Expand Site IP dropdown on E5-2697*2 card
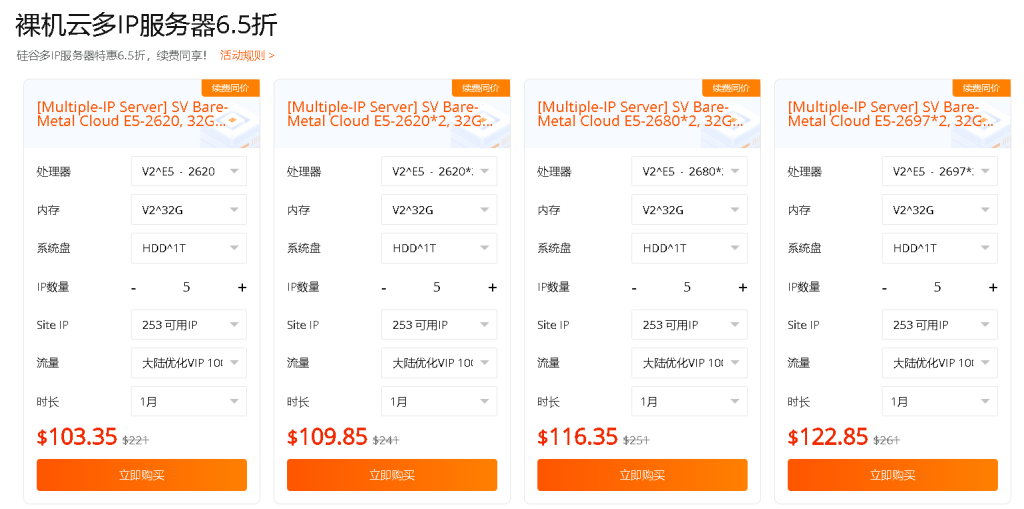The image size is (1024, 509). (939, 325)
